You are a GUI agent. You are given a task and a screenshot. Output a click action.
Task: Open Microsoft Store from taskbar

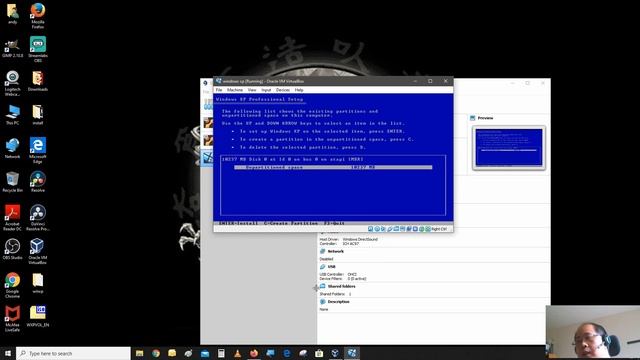pos(319,353)
